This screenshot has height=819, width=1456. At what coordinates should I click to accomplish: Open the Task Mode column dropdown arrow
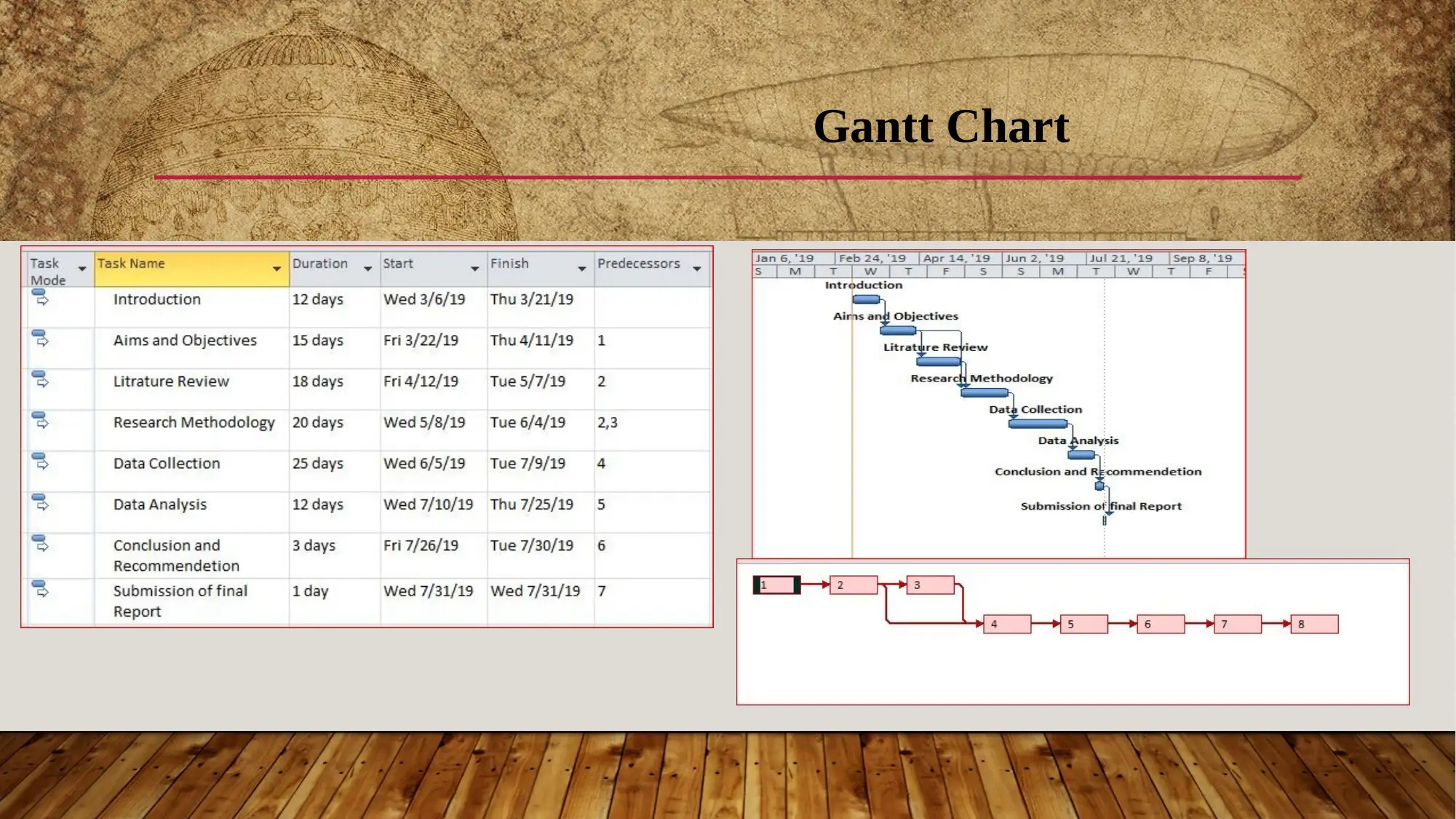click(x=82, y=269)
